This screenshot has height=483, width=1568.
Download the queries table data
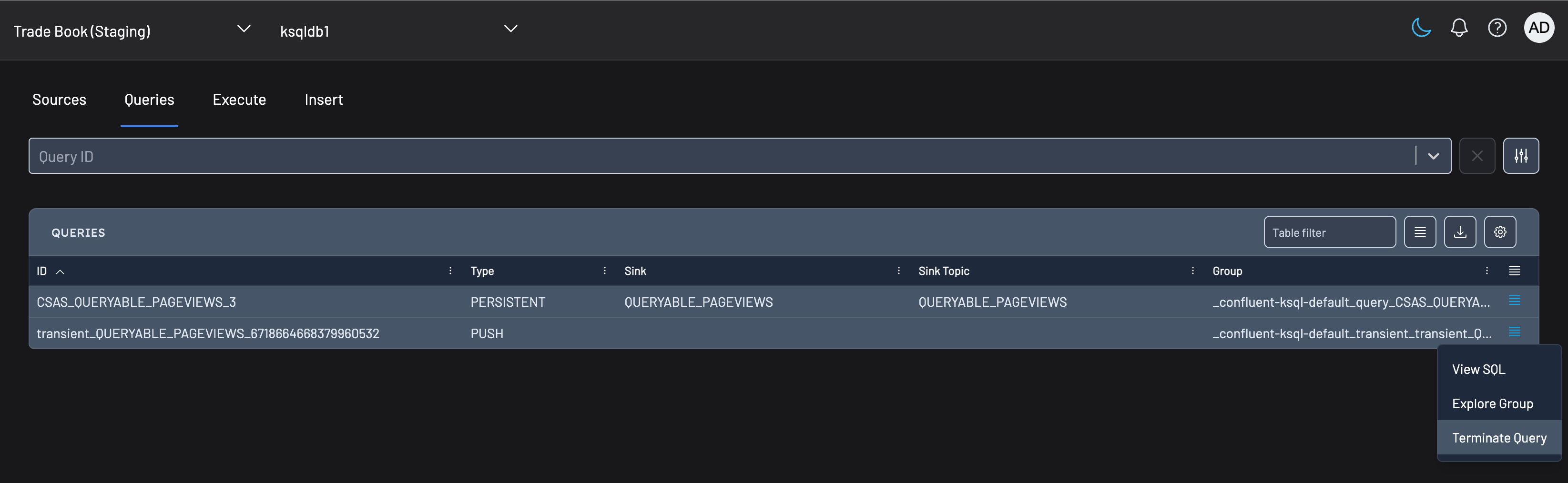pyautogui.click(x=1460, y=232)
